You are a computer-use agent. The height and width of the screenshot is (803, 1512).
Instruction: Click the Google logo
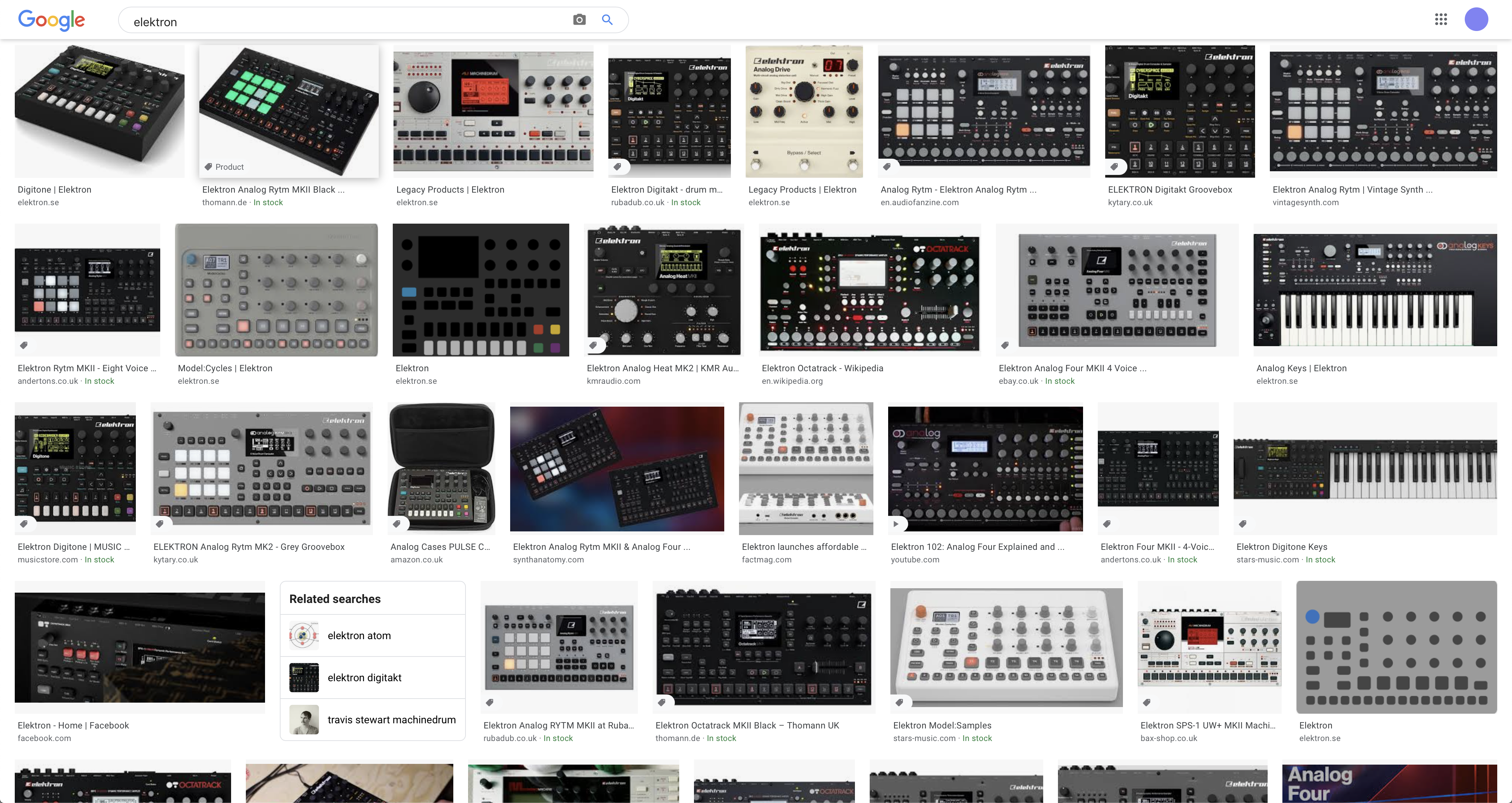click(x=52, y=20)
